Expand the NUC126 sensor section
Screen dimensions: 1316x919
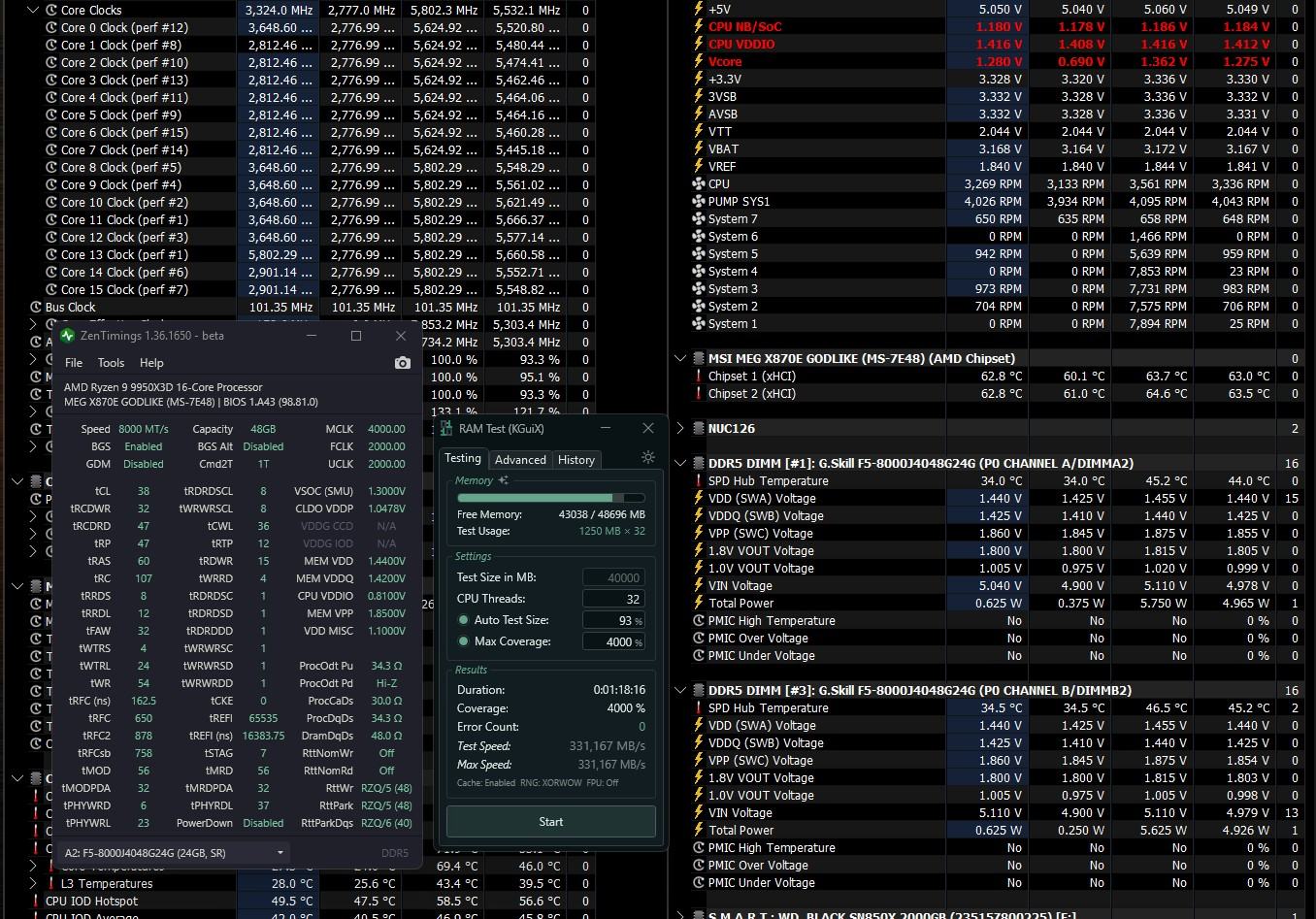tap(680, 429)
